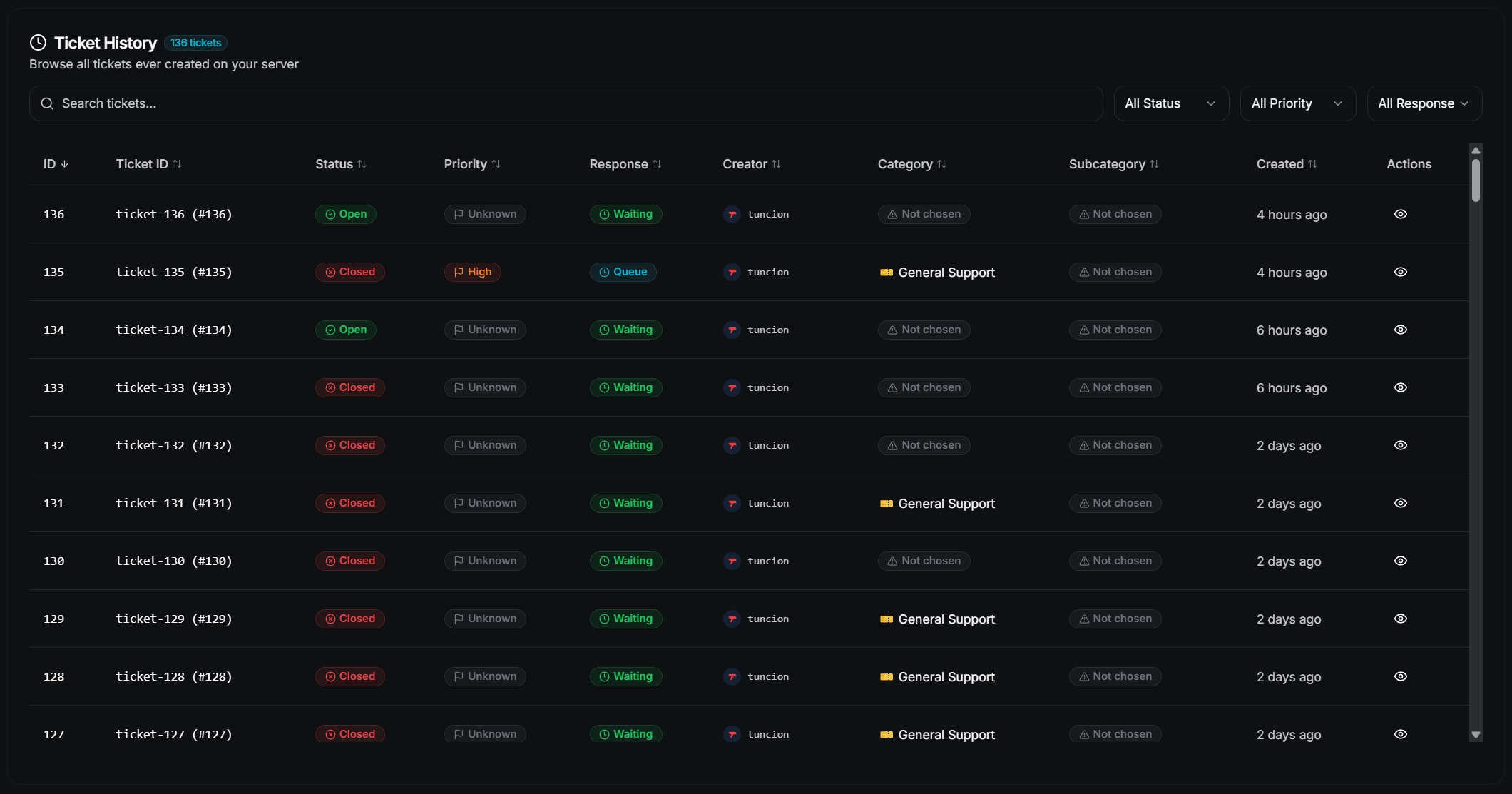Screen dimensions: 1512x794
Task: Click the Closed status badge on ticket-133
Action: 349,387
